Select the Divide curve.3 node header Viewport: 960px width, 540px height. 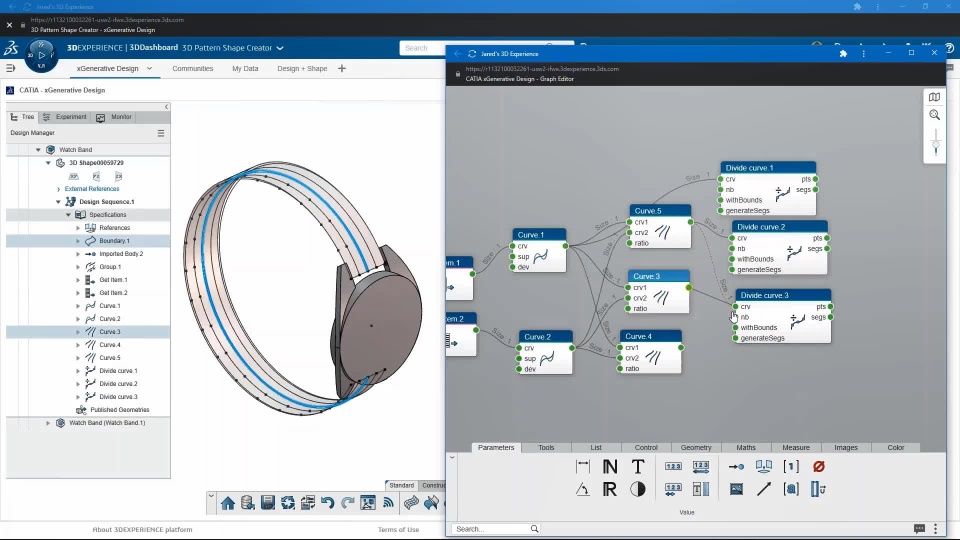click(783, 295)
